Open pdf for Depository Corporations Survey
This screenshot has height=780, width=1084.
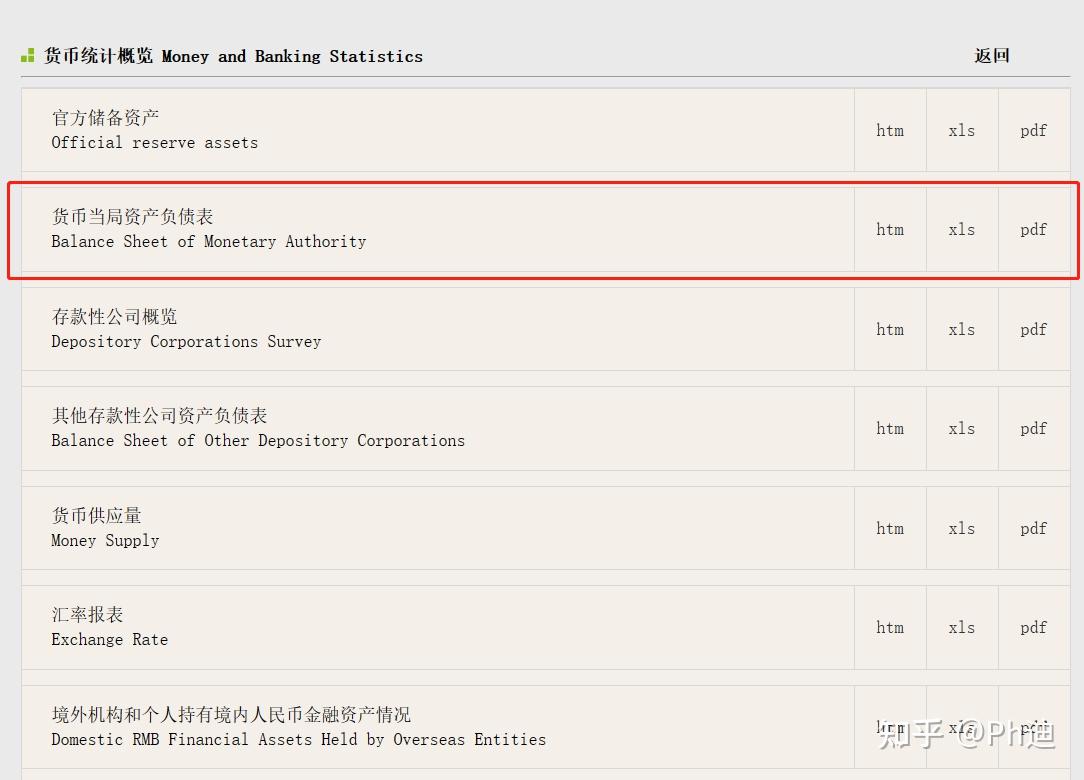coord(1034,329)
